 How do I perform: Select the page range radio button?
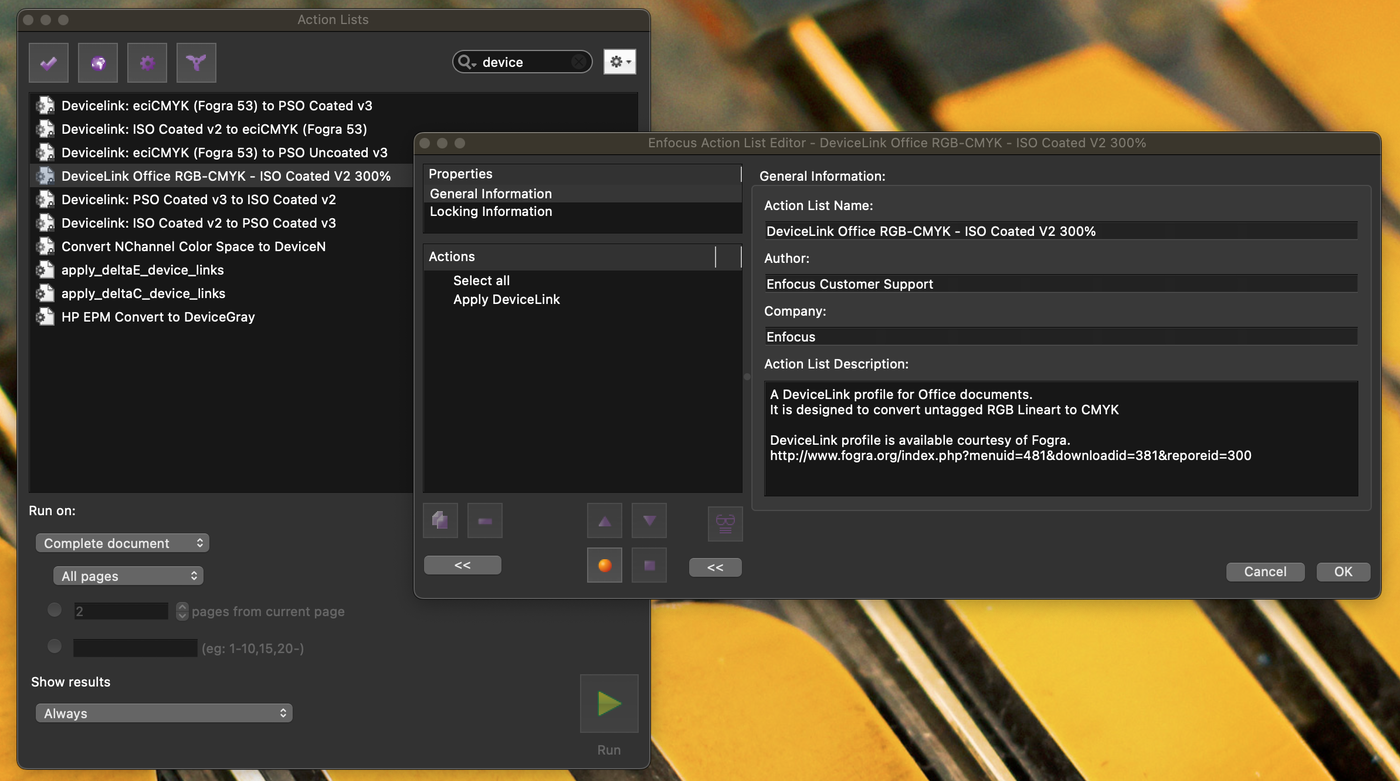click(x=54, y=646)
